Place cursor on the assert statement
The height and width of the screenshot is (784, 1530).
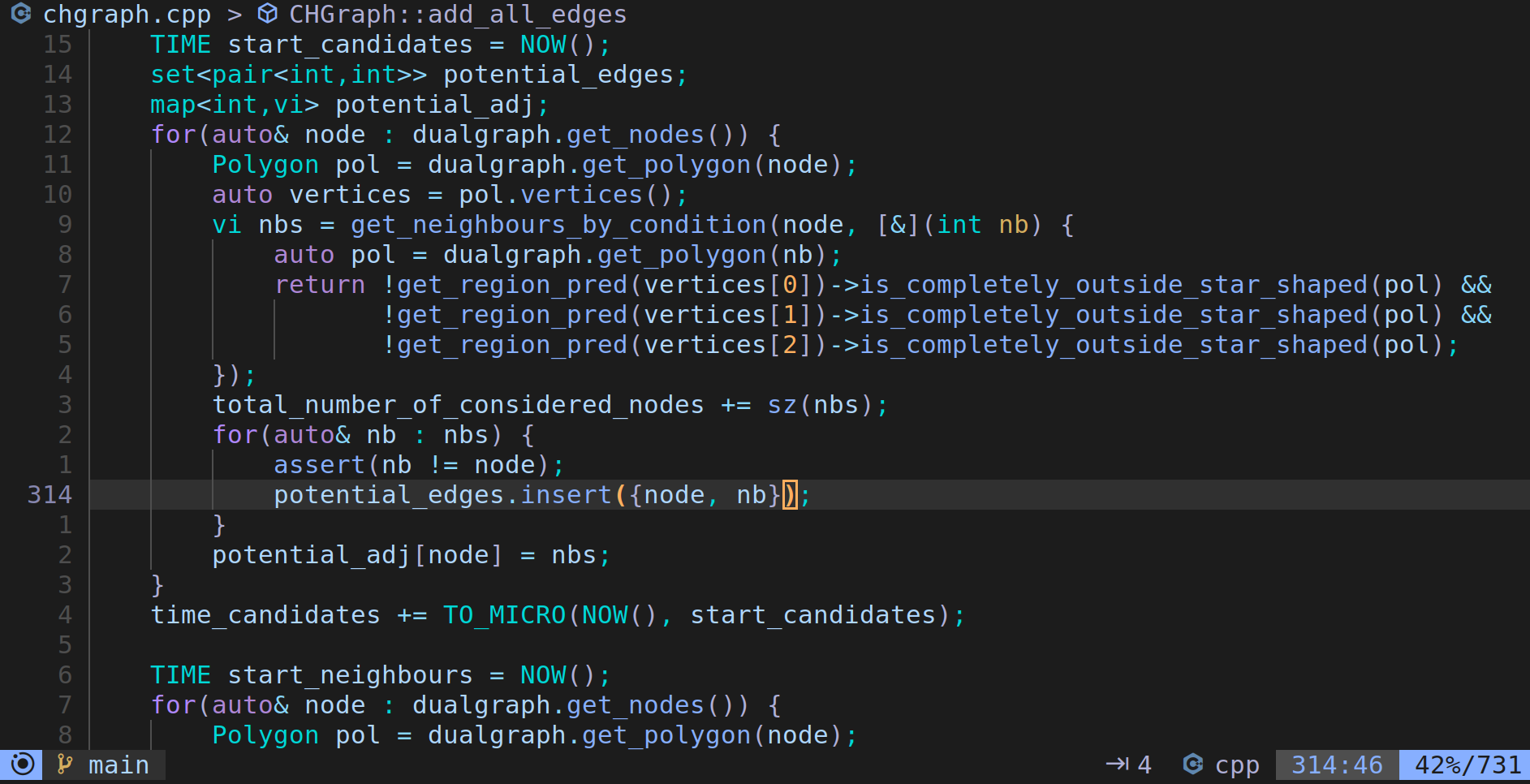(x=319, y=465)
